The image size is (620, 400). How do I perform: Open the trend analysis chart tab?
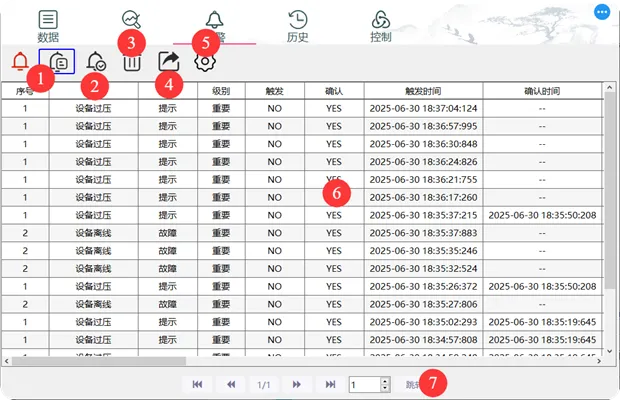click(131, 20)
